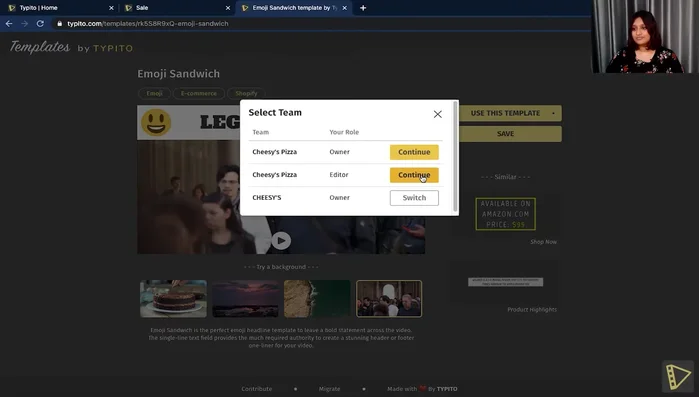This screenshot has width=699, height=397.
Task: Reload the current page
Action: [40, 24]
